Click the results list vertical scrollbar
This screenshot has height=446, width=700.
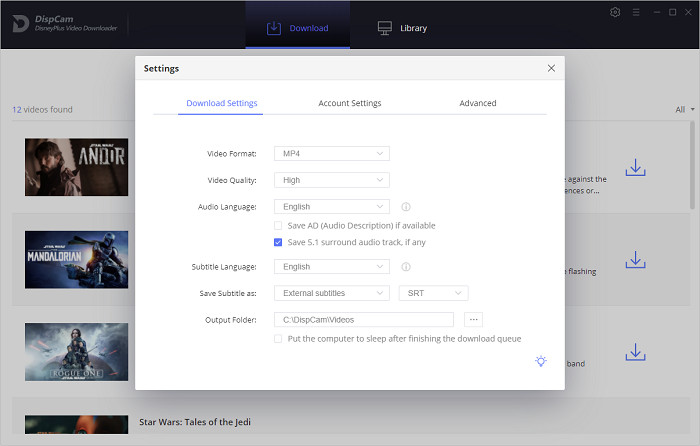coord(692,165)
